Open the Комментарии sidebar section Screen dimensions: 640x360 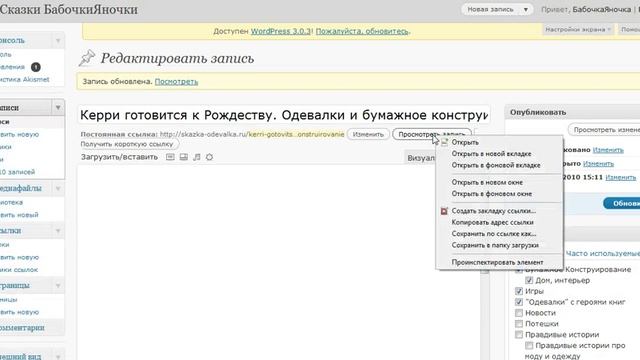(x=22, y=328)
